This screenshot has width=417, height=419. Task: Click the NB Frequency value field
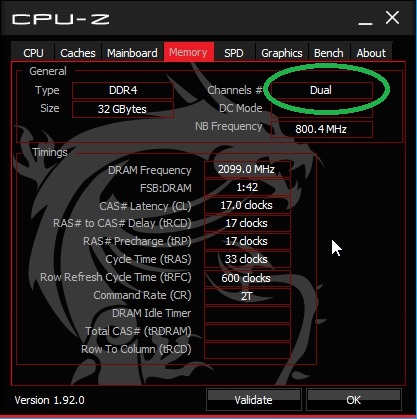click(x=321, y=129)
